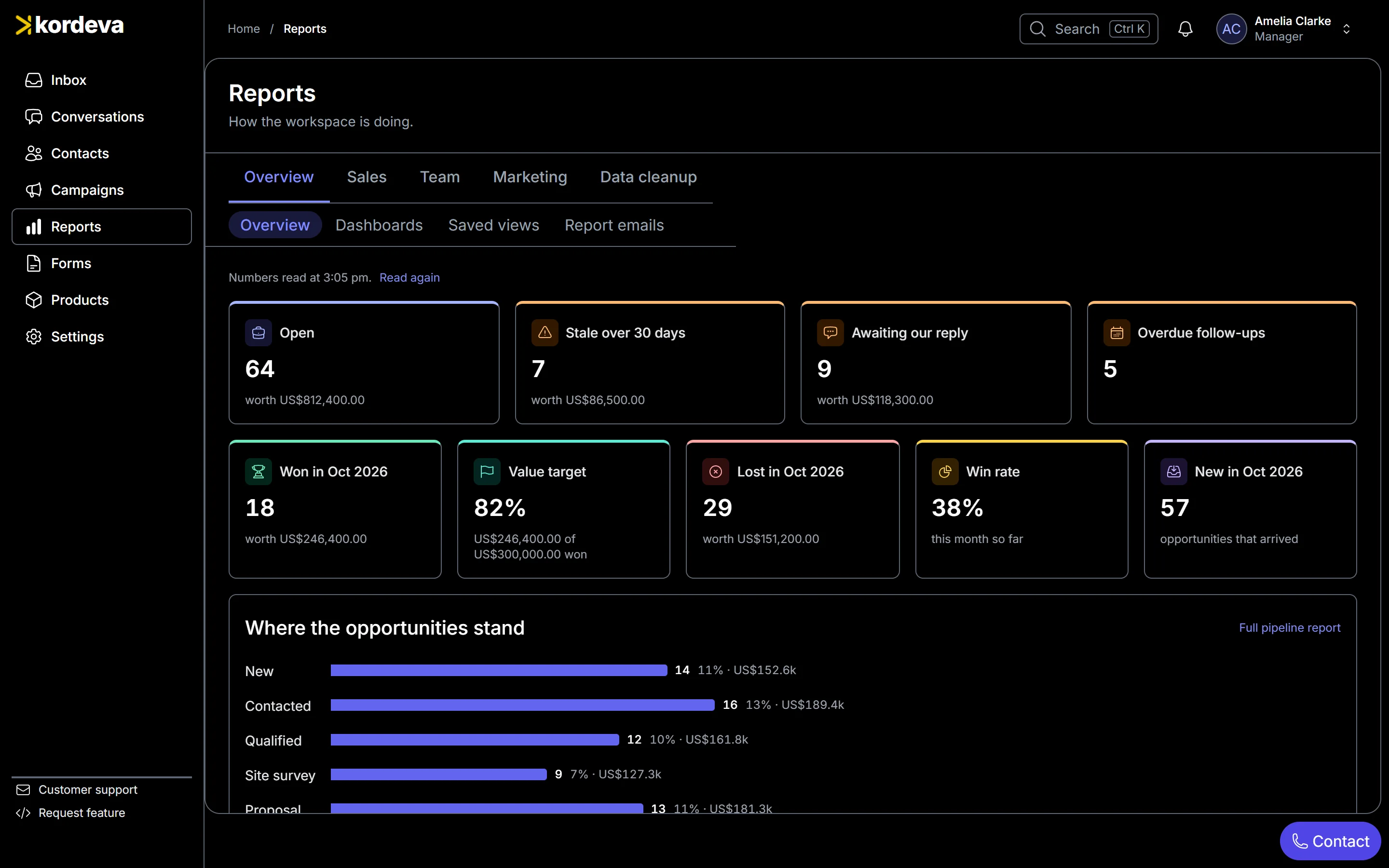1389x868 pixels.
Task: Click the Won in Oct 2026 trophy icon
Action: pyautogui.click(x=259, y=471)
